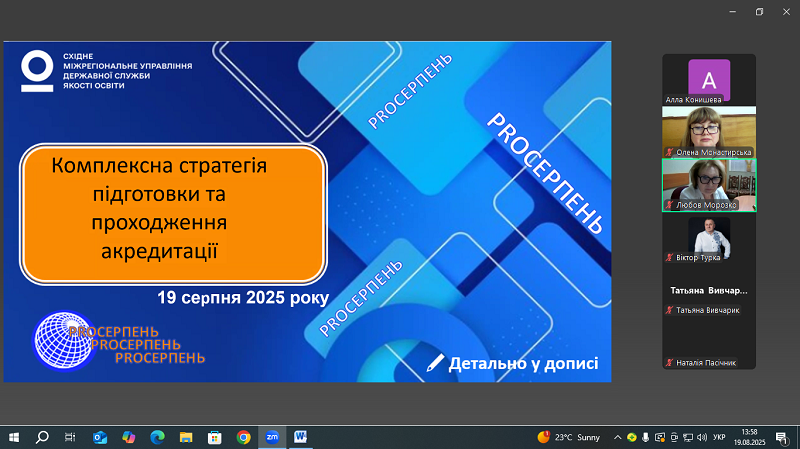This screenshot has width=800, height=449.
Task: Switch to Zoom app on taskbar
Action: (x=272, y=437)
